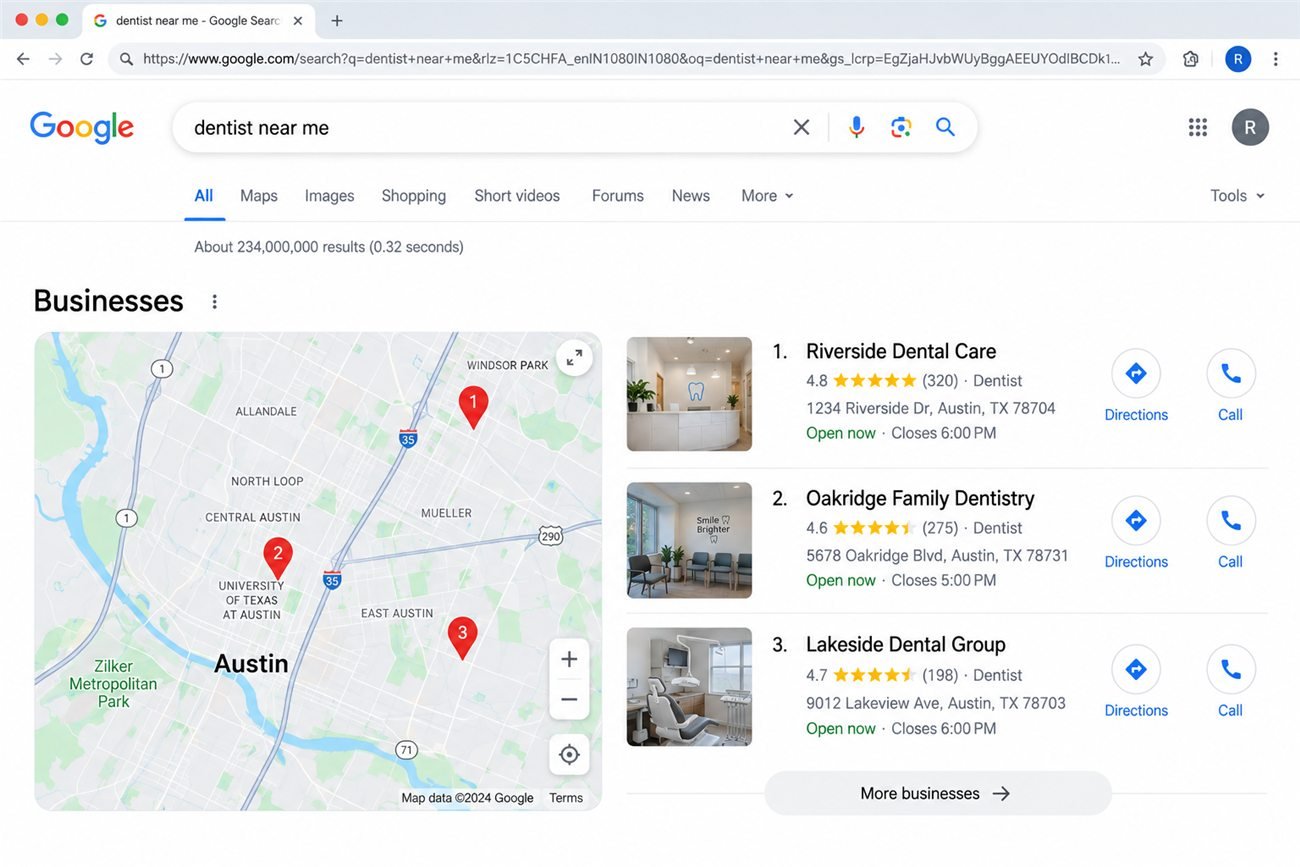The width and height of the screenshot is (1300, 867).
Task: Get directions to Lakeside Dental Group
Action: point(1136,682)
